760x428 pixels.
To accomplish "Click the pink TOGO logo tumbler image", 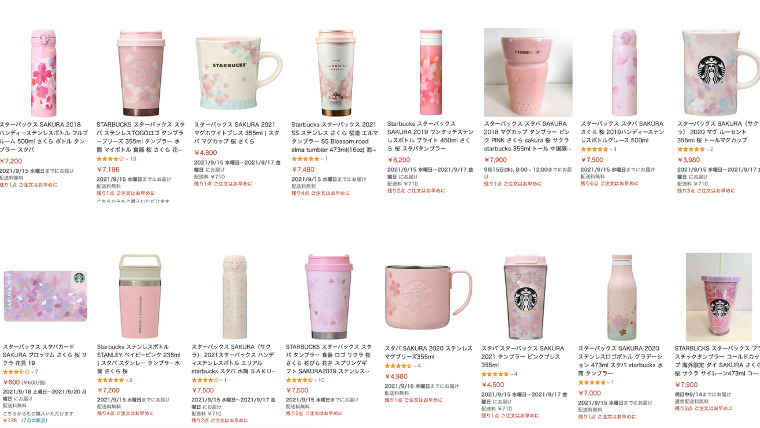I will 141,73.
